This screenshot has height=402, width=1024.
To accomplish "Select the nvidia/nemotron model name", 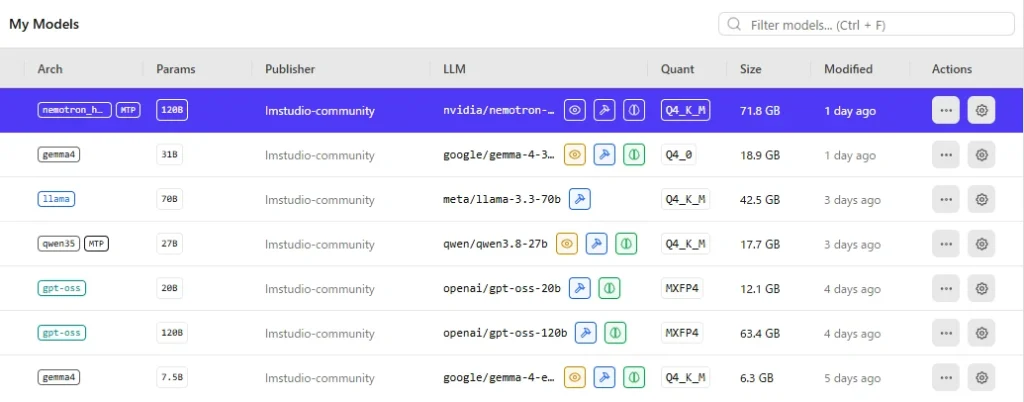I will [499, 110].
